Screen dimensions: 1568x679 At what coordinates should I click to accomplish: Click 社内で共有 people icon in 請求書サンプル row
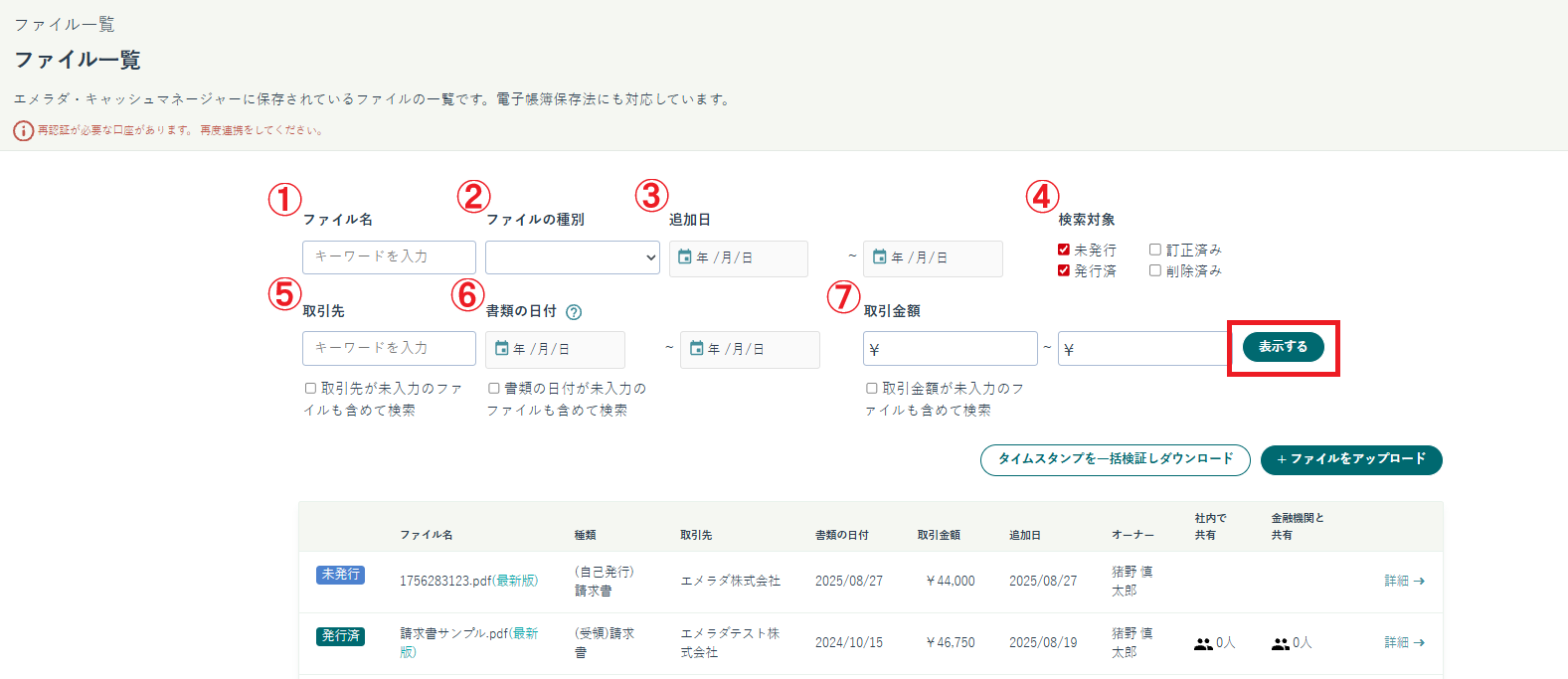tap(1203, 644)
